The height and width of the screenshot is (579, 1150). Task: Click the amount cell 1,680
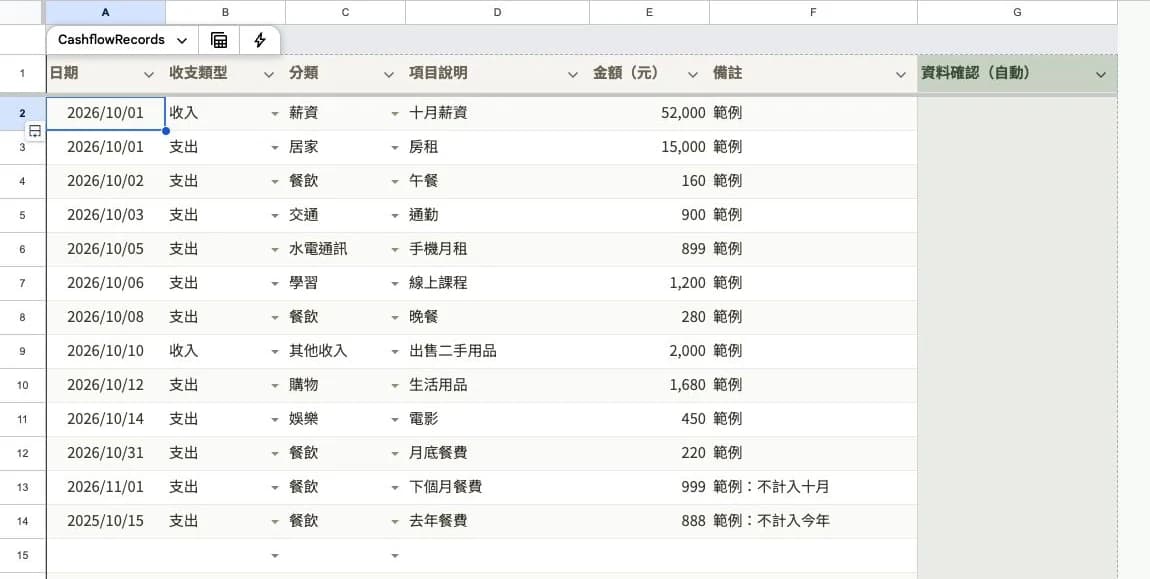coord(649,385)
